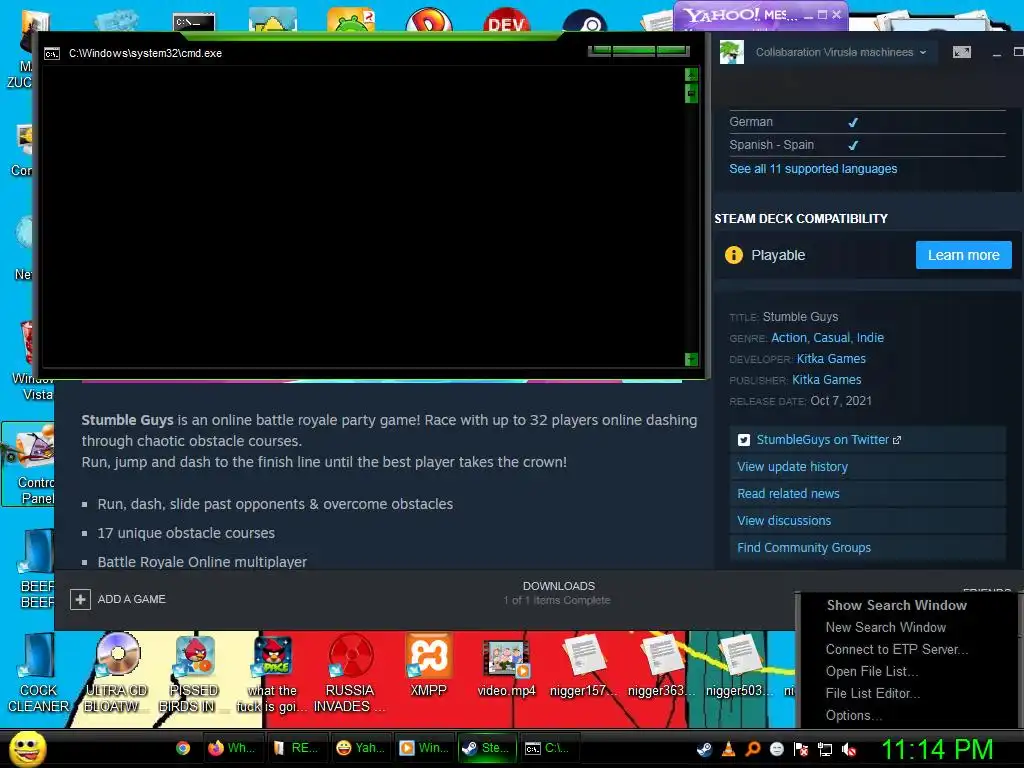The height and width of the screenshot is (768, 1024).
Task: Switch to the RE... archive taskbar button
Action: (296, 748)
